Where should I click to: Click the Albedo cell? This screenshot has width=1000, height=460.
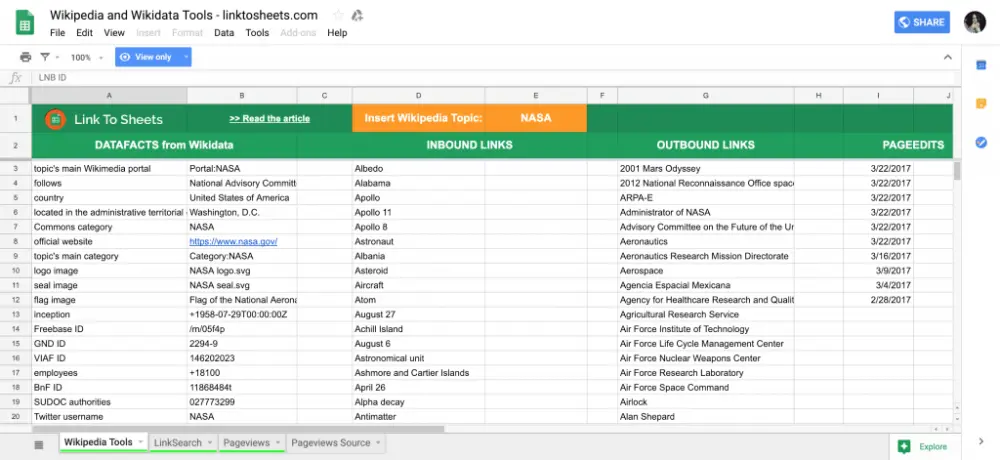418,168
